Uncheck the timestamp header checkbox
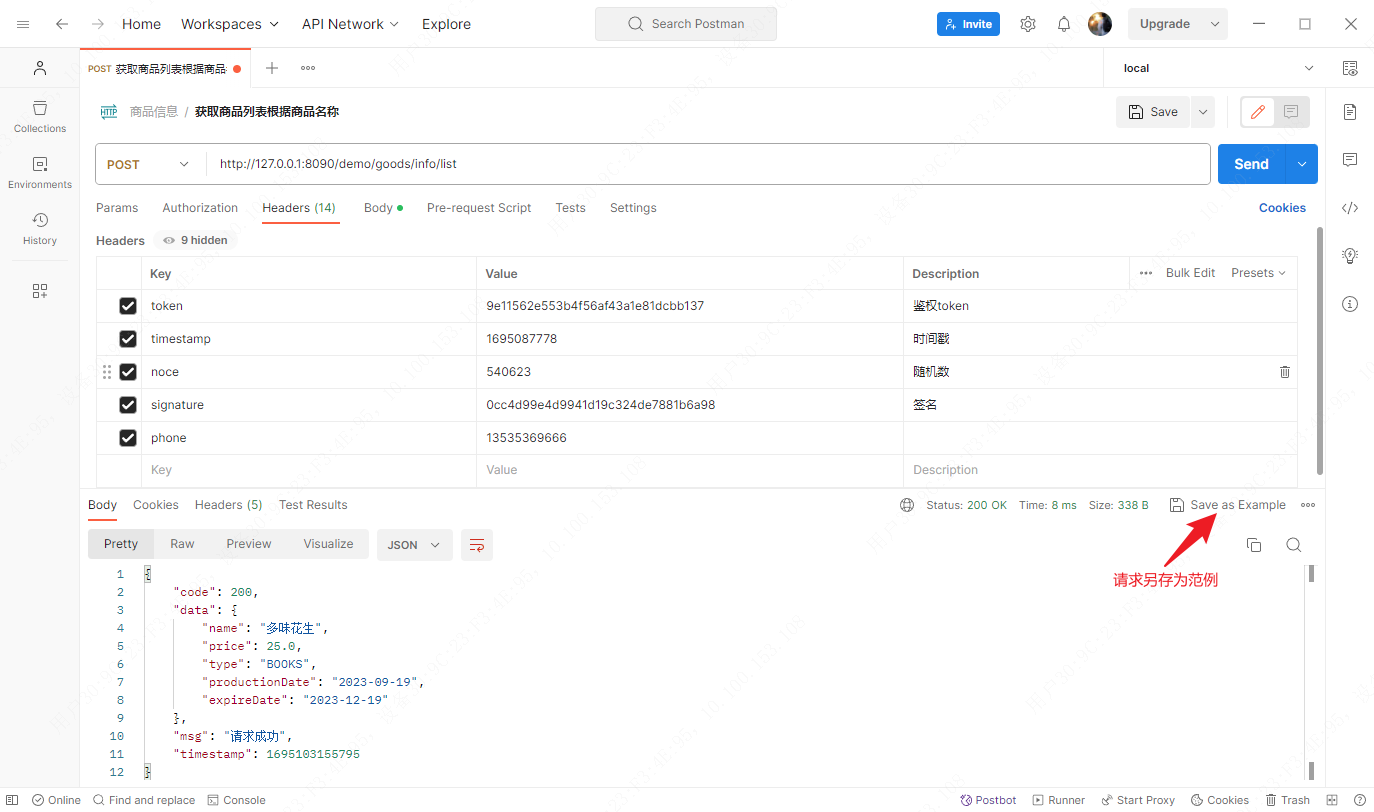The image size is (1374, 812). coord(128,339)
